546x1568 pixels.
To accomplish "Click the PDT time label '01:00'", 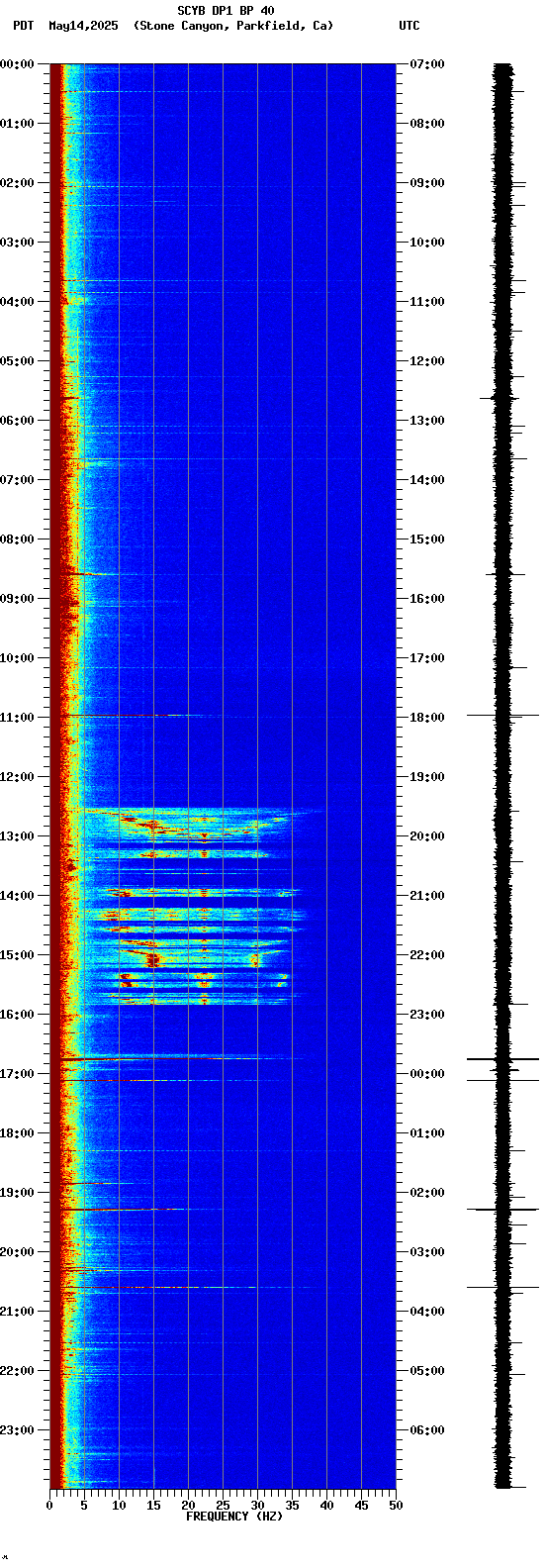I will (x=17, y=124).
